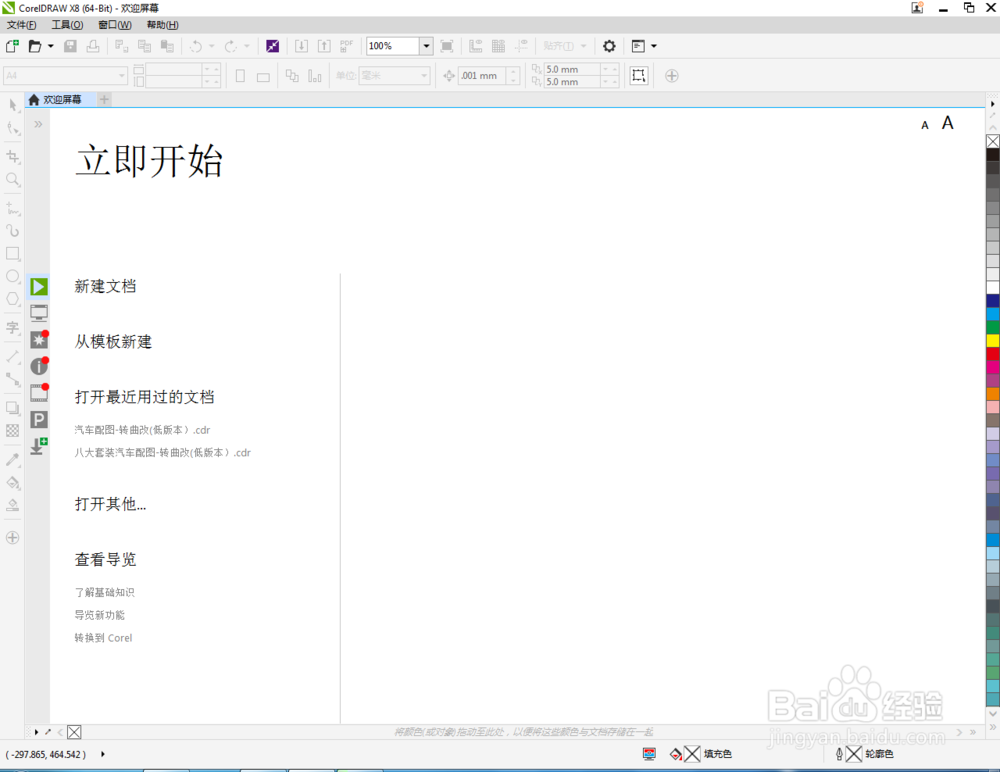Open the P product details sidebar icon
This screenshot has width=1000, height=772.
(39, 419)
